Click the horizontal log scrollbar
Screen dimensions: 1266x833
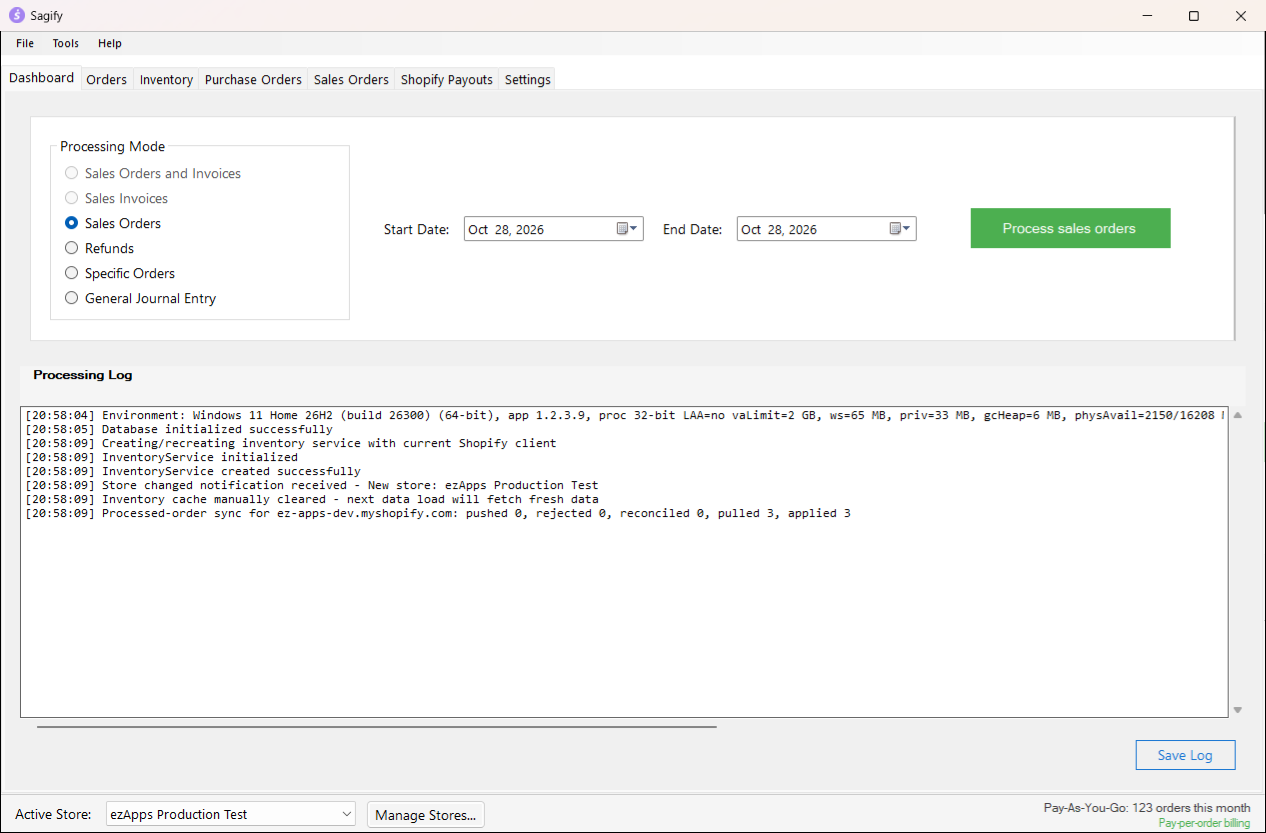377,727
